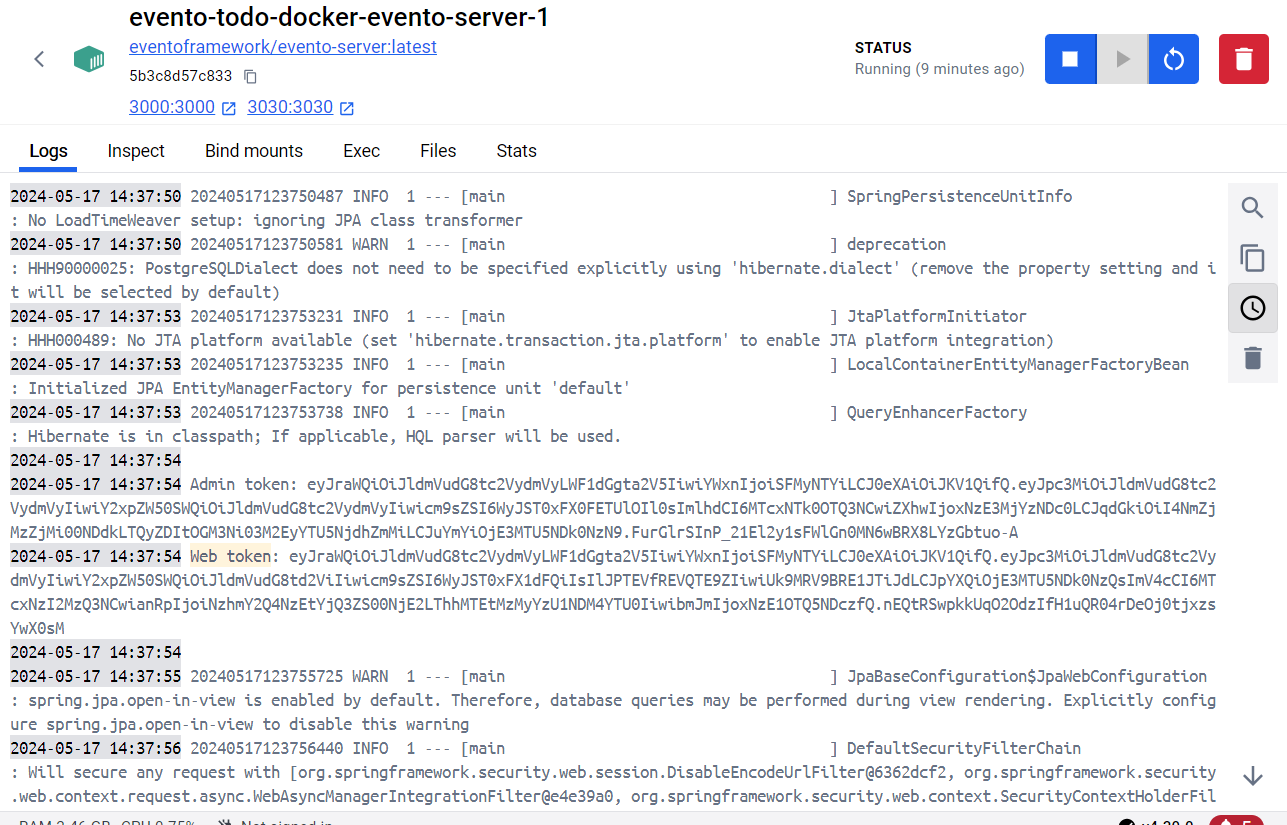Switch to the Inspect tab

tap(136, 151)
